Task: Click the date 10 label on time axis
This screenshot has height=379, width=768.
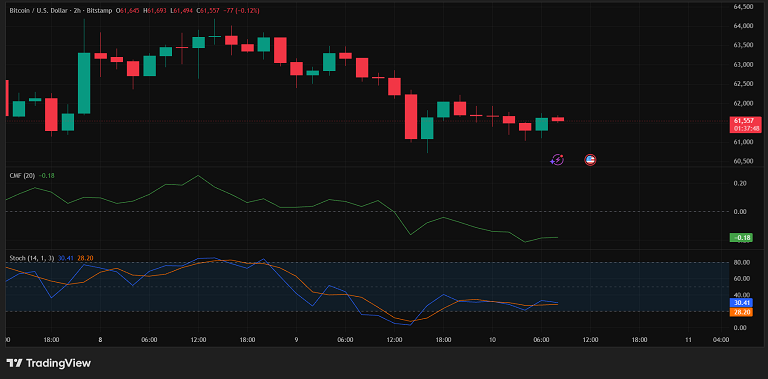Action: (x=492, y=339)
